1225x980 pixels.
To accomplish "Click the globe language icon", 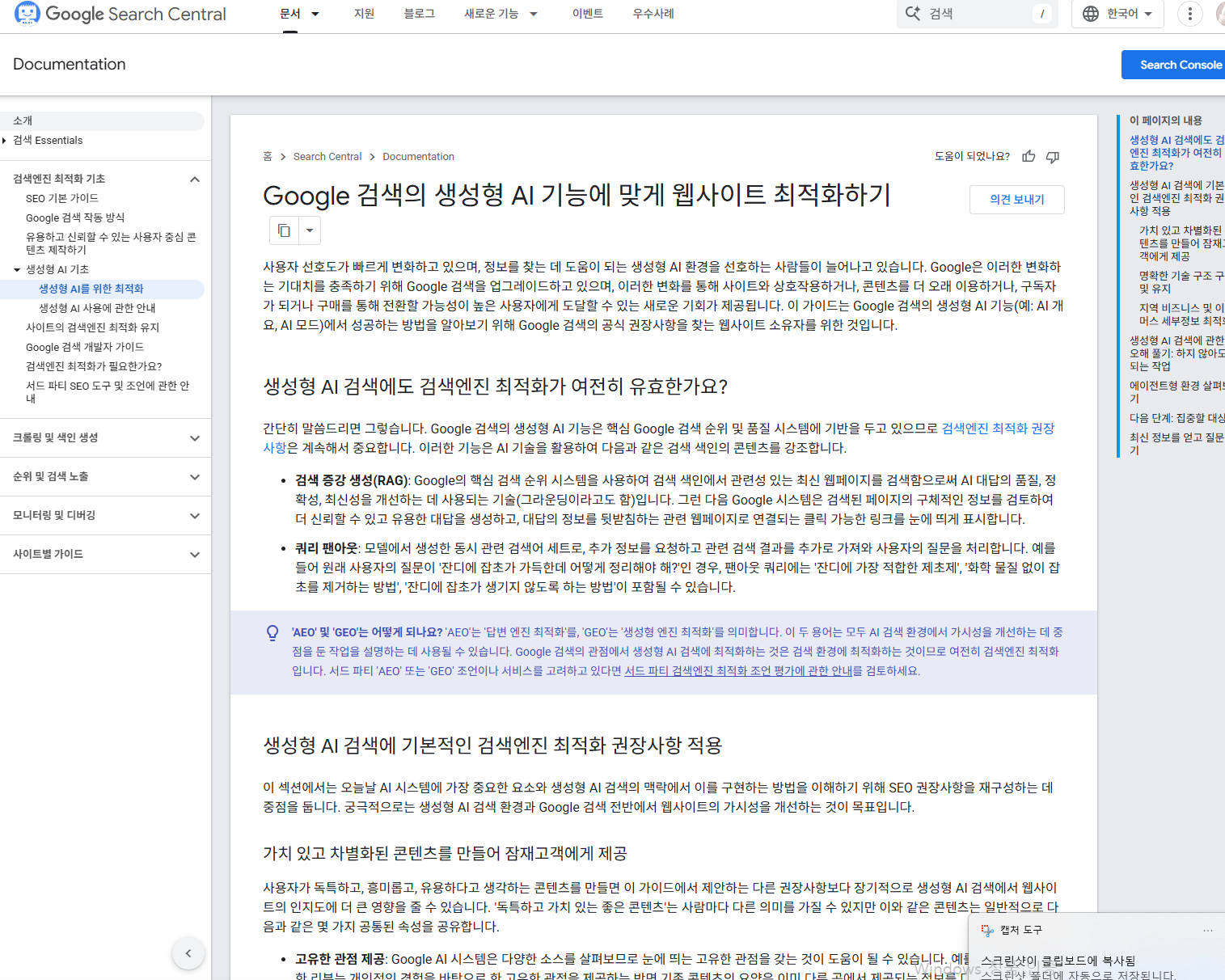I will [x=1091, y=14].
